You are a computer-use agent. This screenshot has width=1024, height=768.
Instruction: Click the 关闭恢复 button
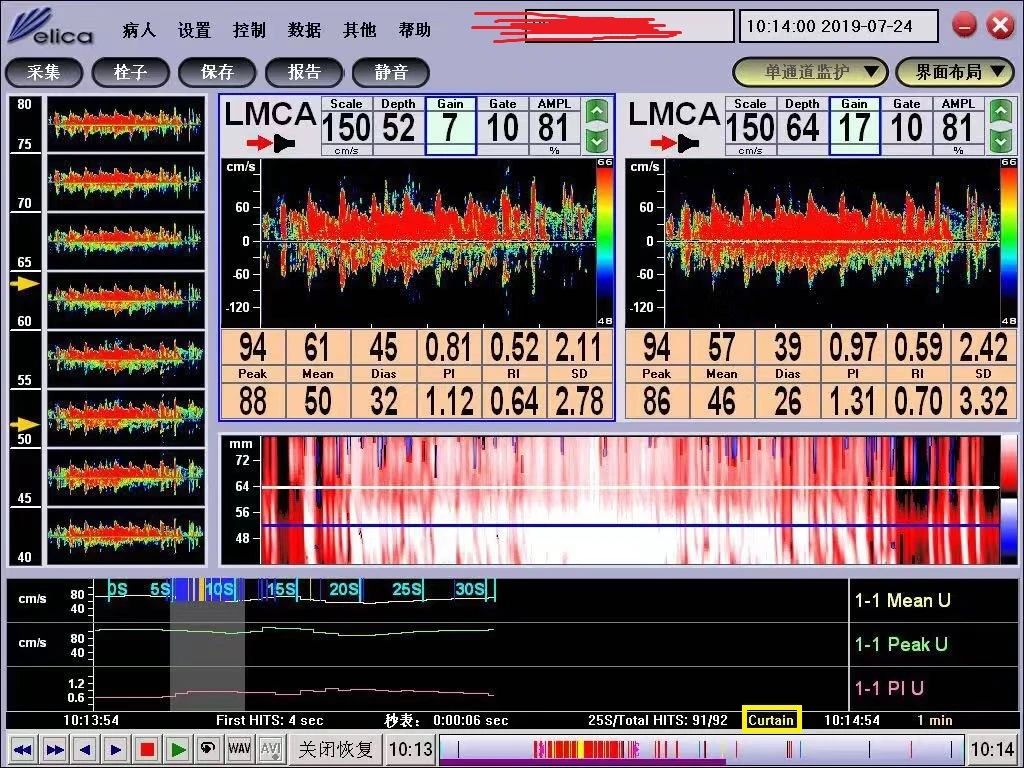click(336, 749)
